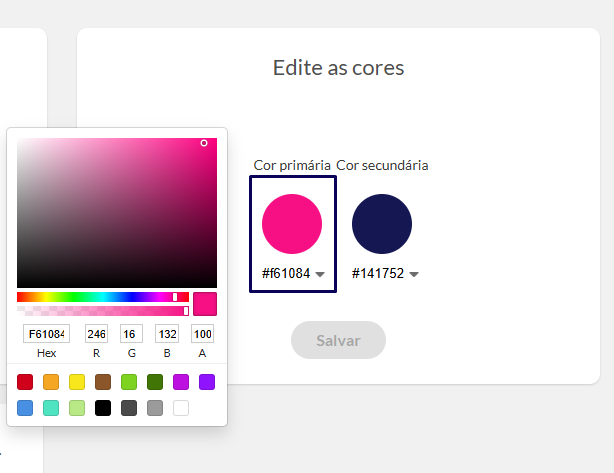
Task: Choose the yellow preset swatch
Action: click(x=77, y=382)
